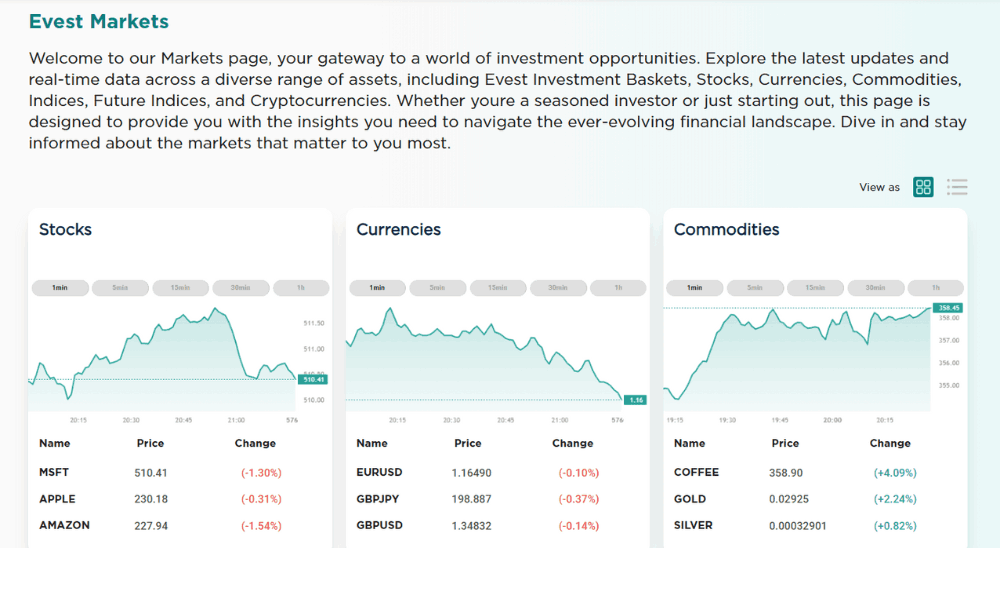Open the APPLE stock row
This screenshot has height=600, width=1000.
pos(57,499)
